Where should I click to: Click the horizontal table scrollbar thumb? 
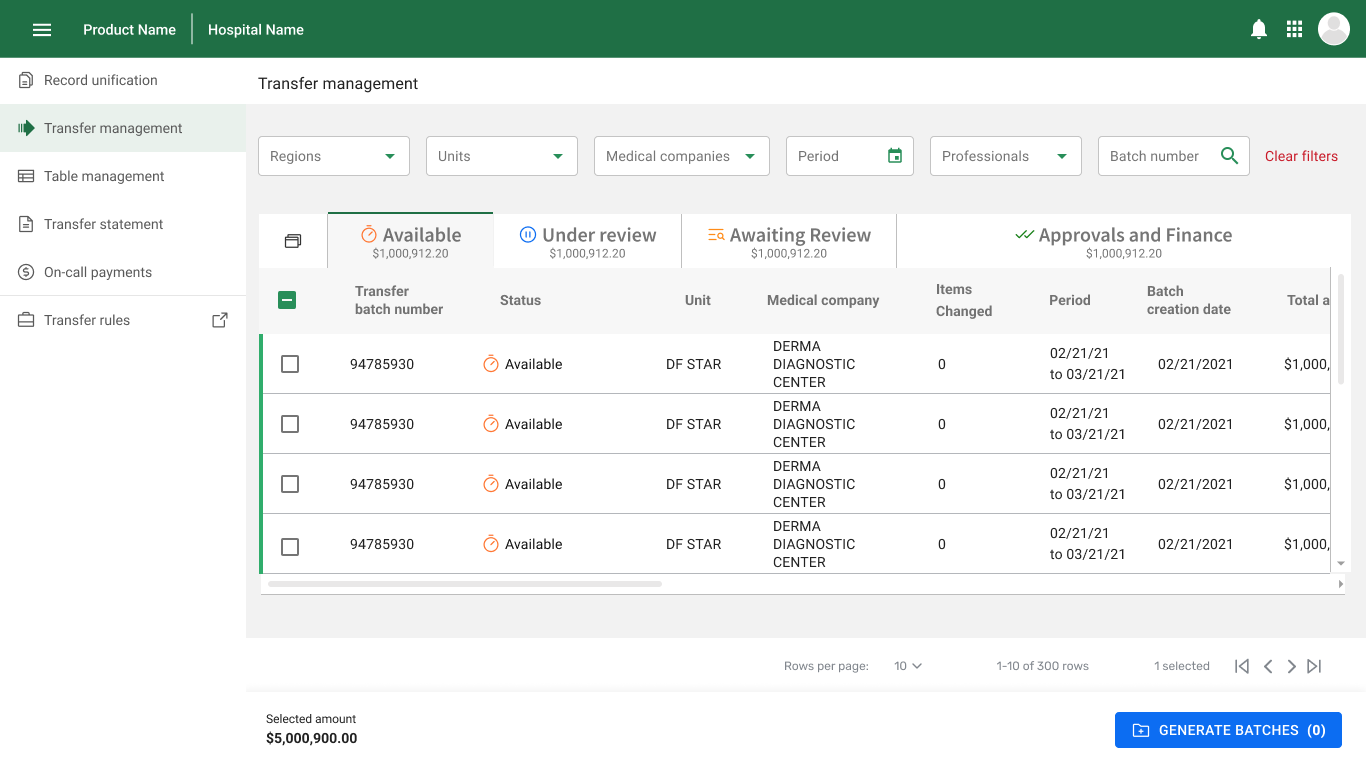[464, 583]
